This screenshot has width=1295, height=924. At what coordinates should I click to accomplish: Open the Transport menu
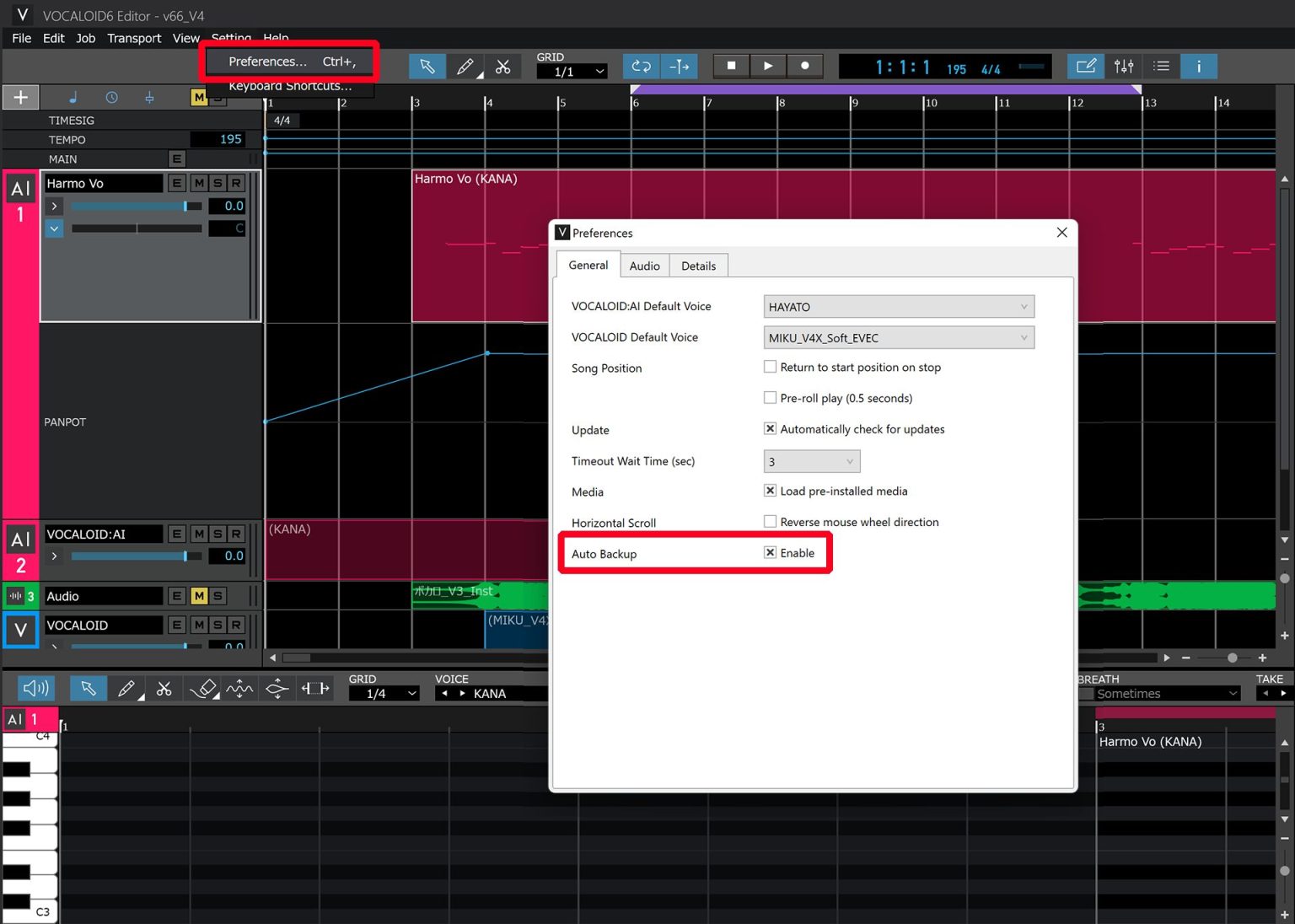133,38
